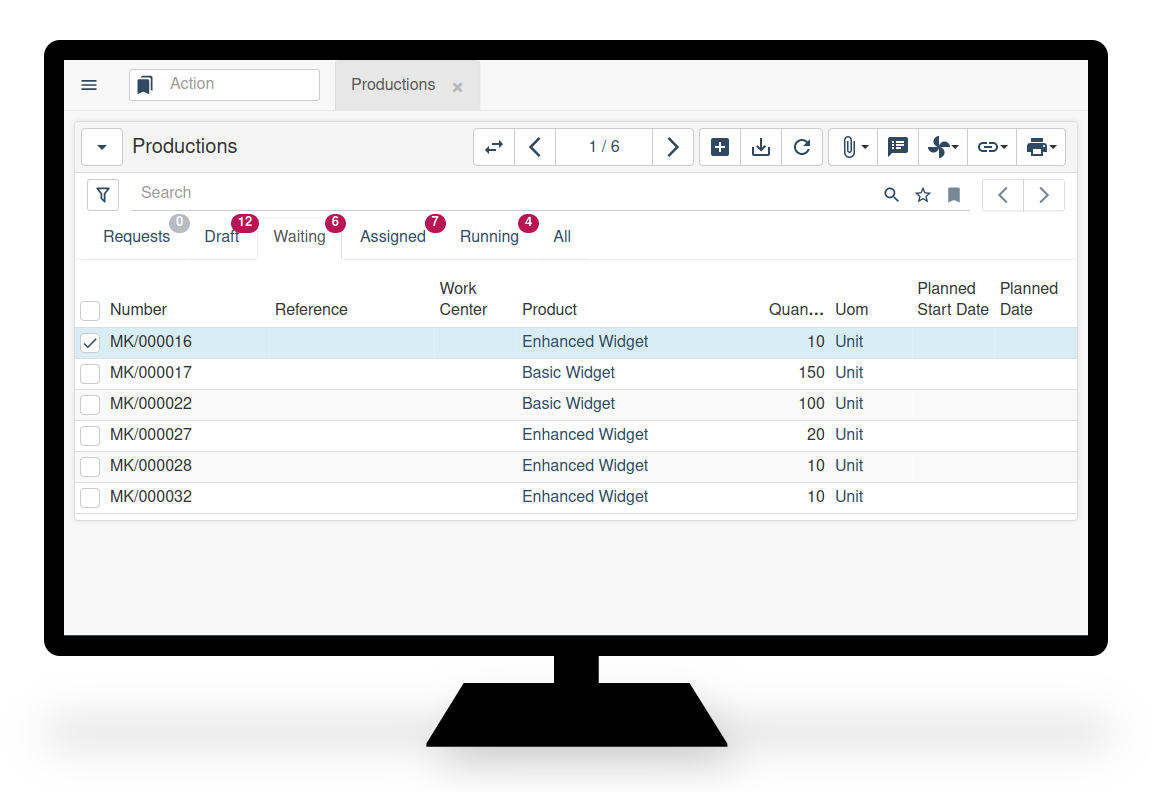
Task: Close the Productions tab
Action: point(457,87)
